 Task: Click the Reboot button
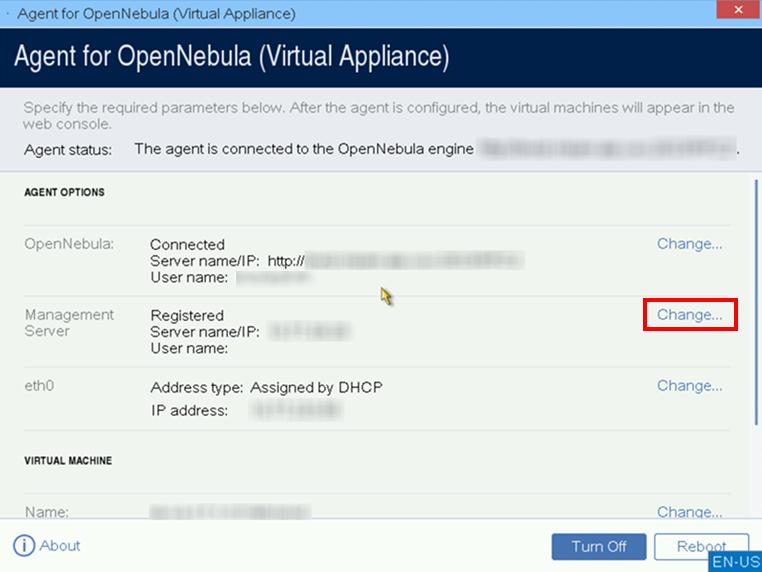pos(701,546)
